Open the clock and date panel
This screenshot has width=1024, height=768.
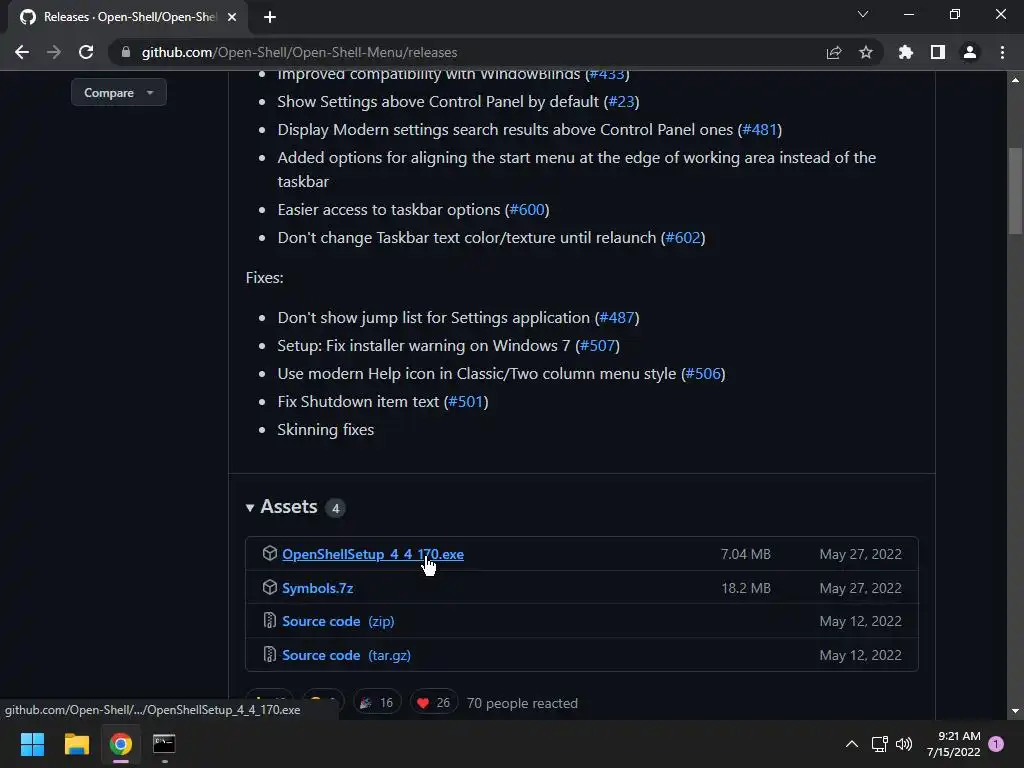point(953,744)
